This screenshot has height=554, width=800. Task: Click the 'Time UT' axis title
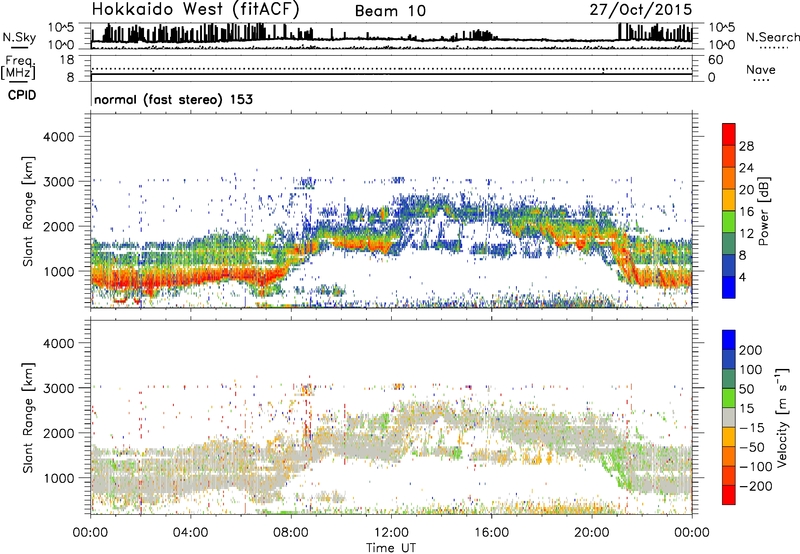(391, 547)
